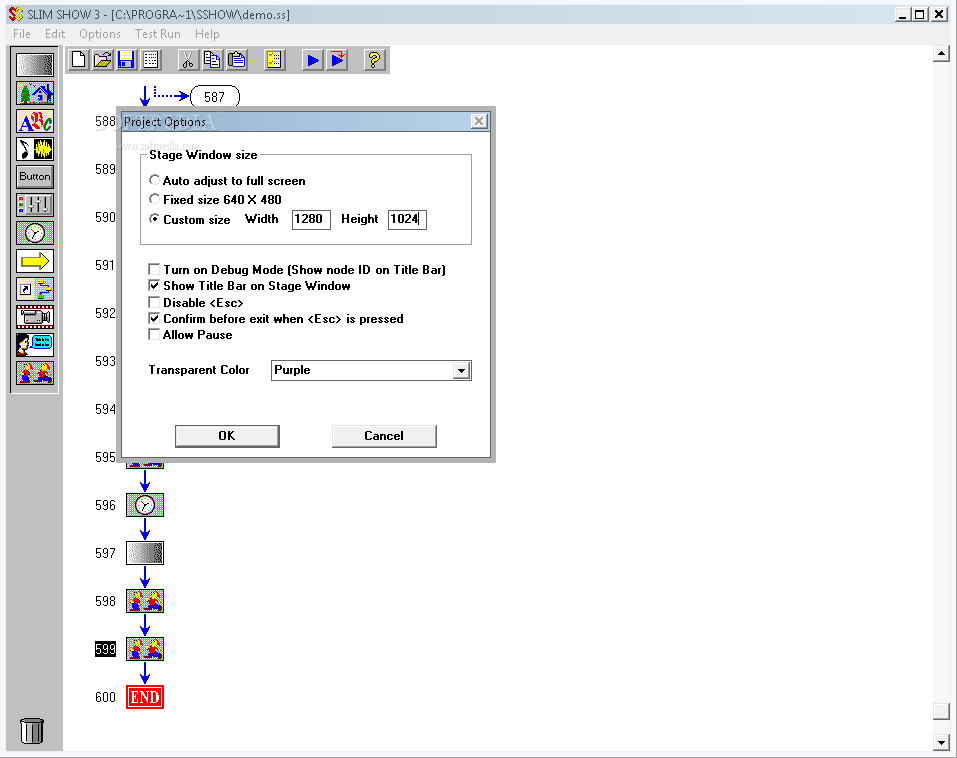Click the project options checklist toolbar icon
Image resolution: width=957 pixels, height=758 pixels.
tap(274, 60)
